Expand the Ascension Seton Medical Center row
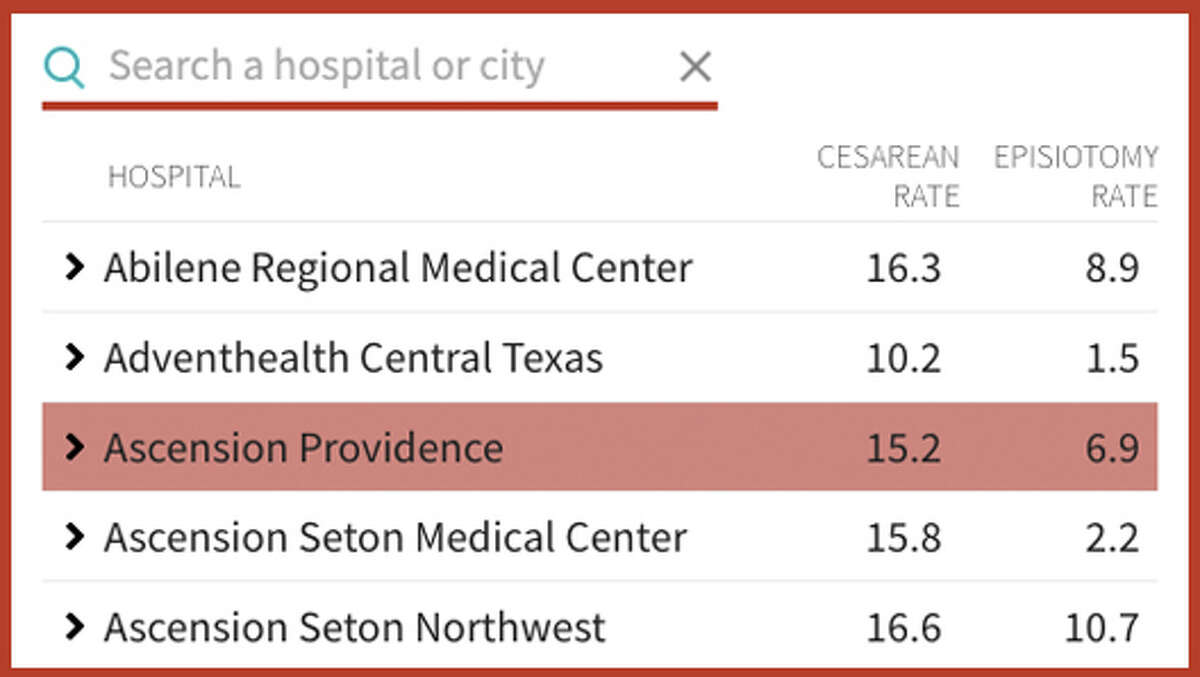The height and width of the screenshot is (677, 1200). point(76,537)
